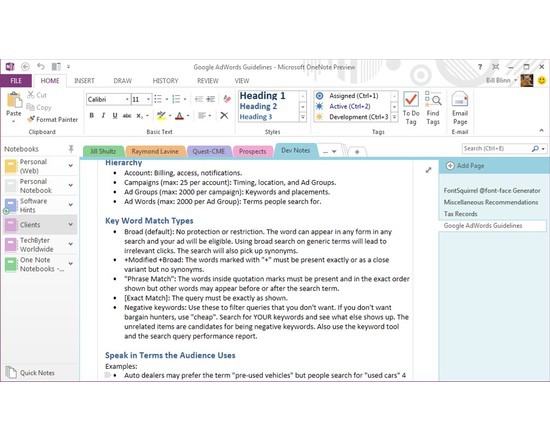
Task: Email the current page
Action: (x=460, y=108)
